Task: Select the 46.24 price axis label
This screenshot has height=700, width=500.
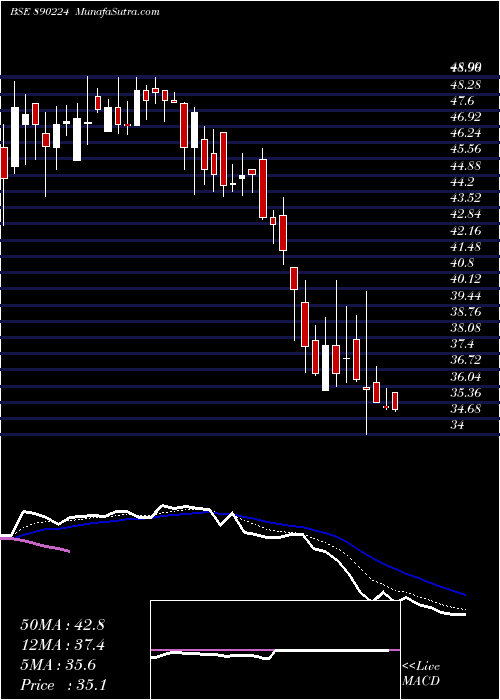Action: pos(466,133)
